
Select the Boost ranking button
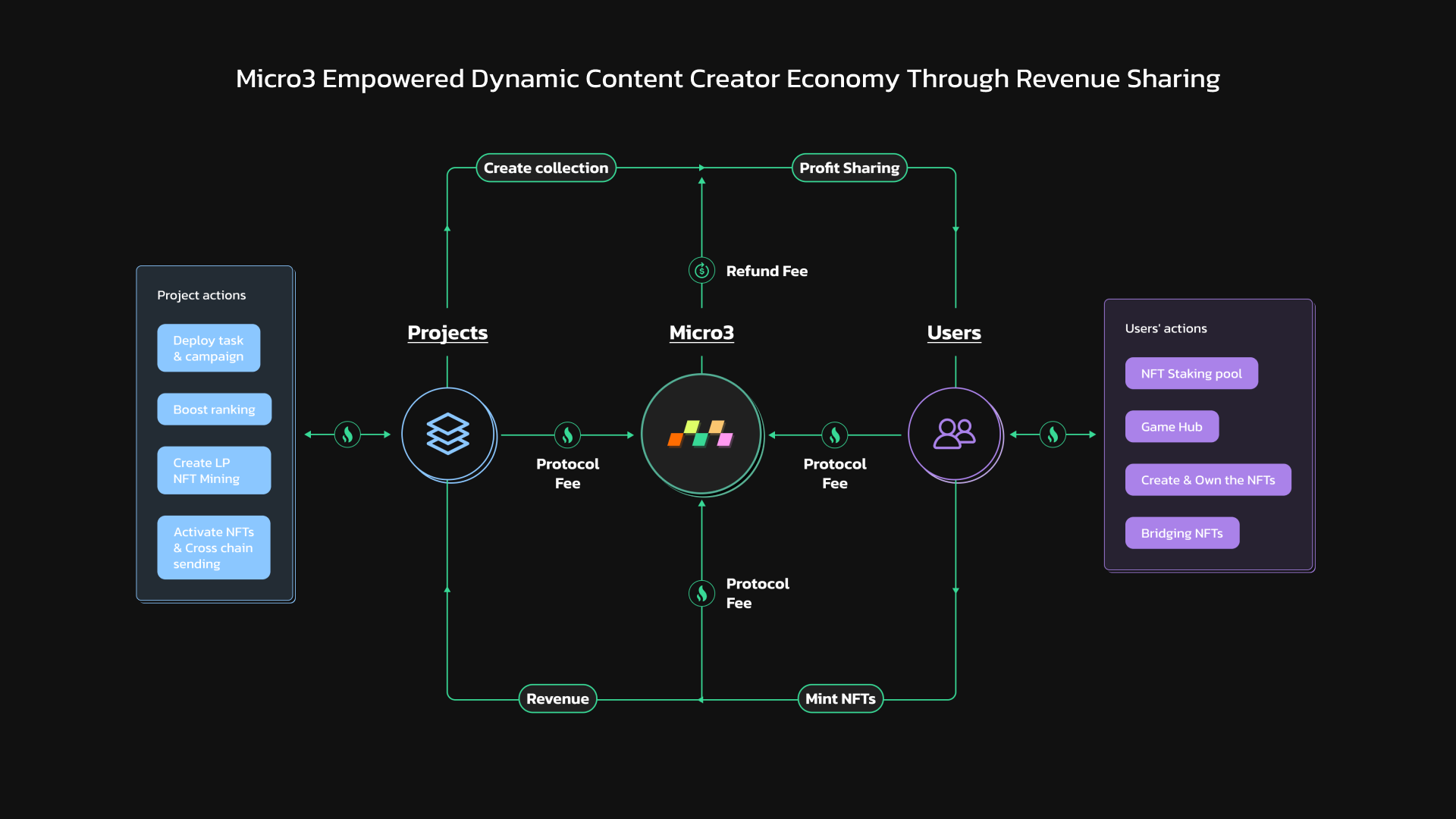(214, 409)
